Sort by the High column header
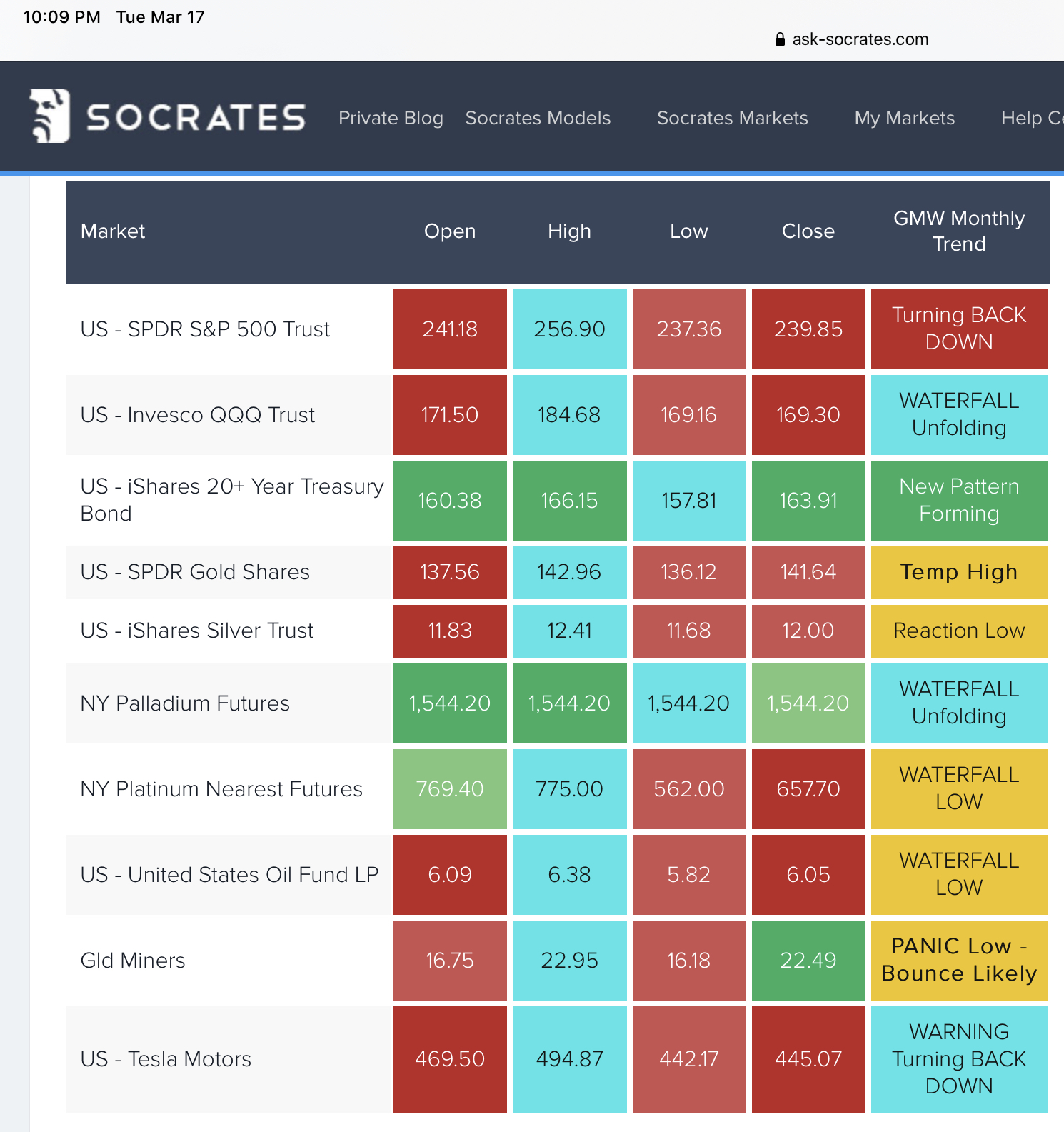The width and height of the screenshot is (1064, 1132). (x=569, y=231)
